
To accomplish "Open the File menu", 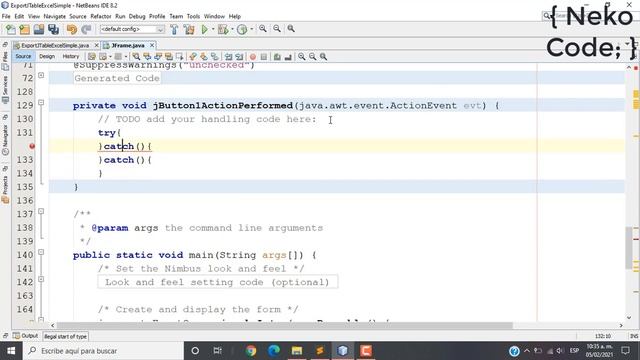I will pos(6,16).
